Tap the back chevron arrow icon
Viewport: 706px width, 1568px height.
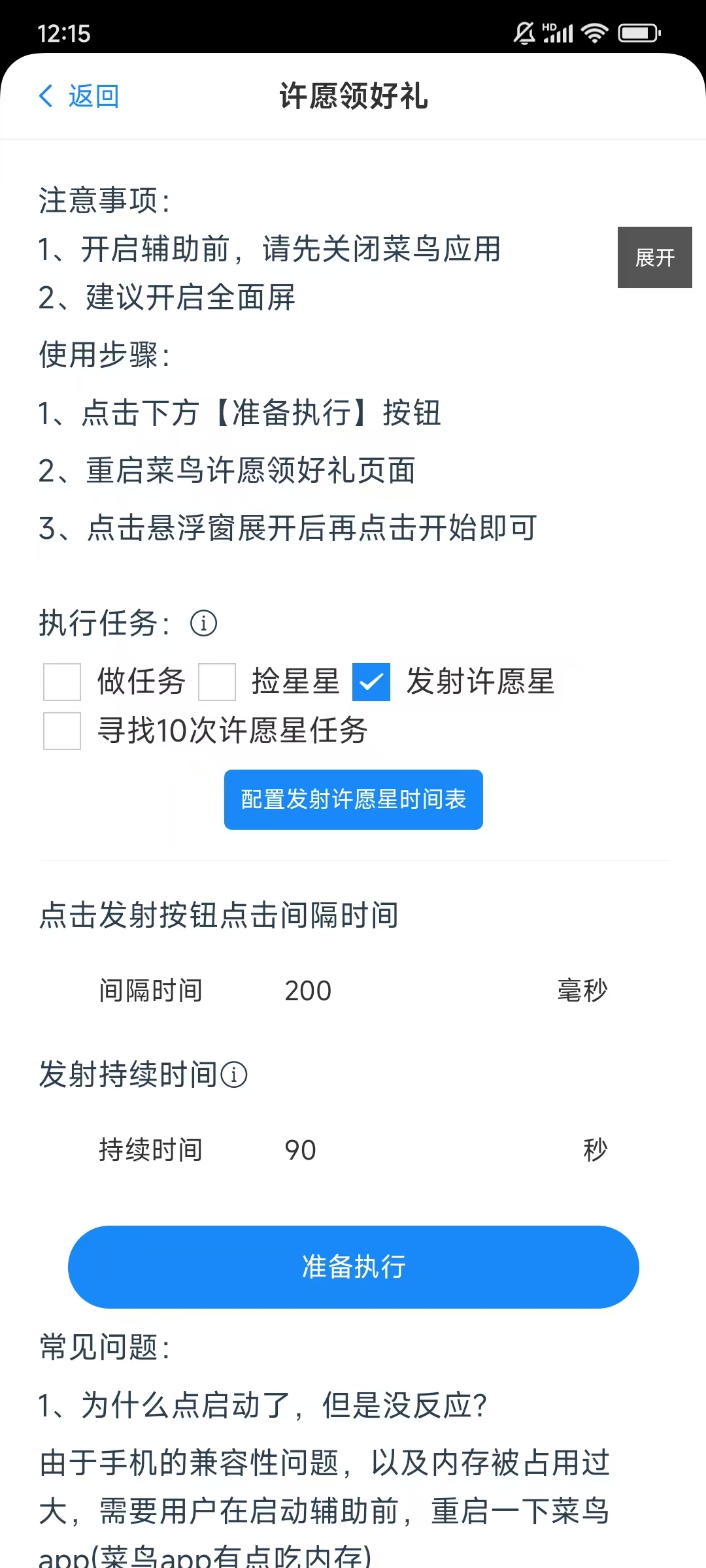coord(46,96)
